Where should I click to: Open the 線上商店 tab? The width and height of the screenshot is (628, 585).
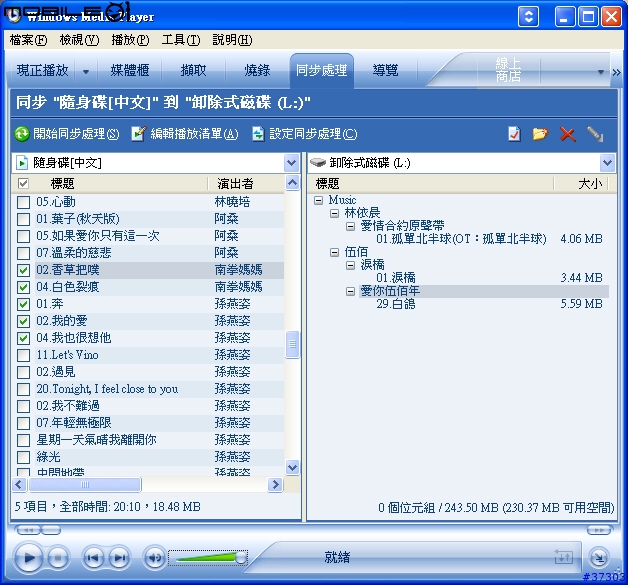click(x=508, y=70)
